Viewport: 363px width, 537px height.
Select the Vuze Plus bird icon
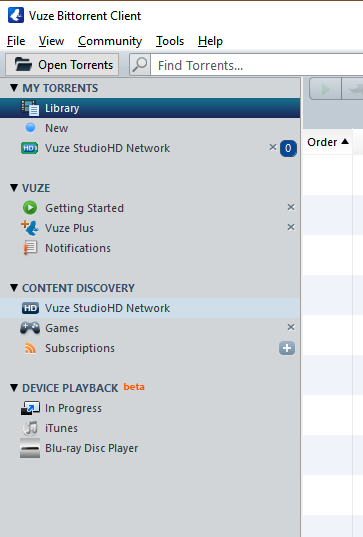[30, 228]
